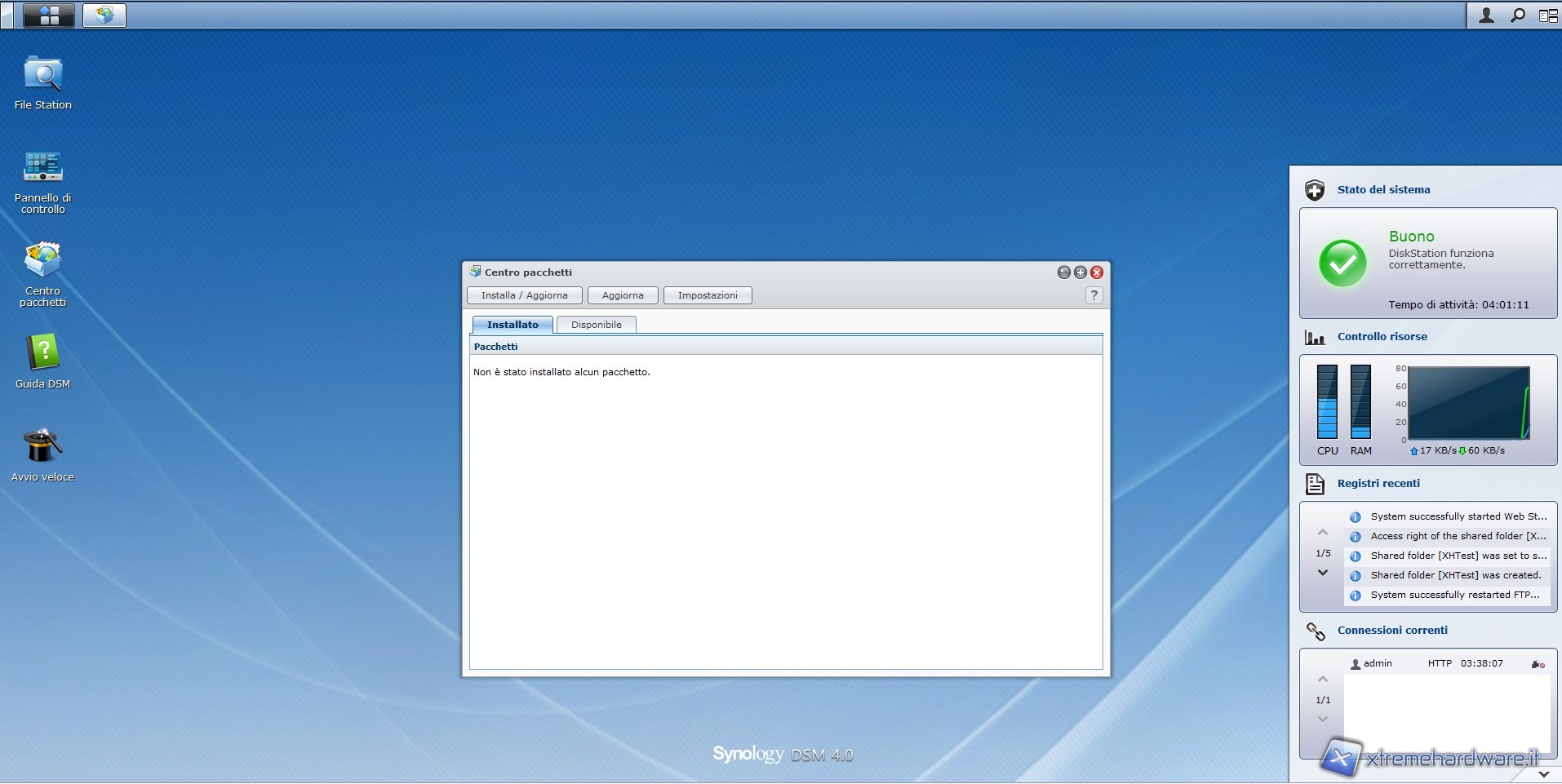Screen dimensions: 1562x784
Task: Go to next page of recent logs
Action: pyautogui.click(x=1323, y=573)
